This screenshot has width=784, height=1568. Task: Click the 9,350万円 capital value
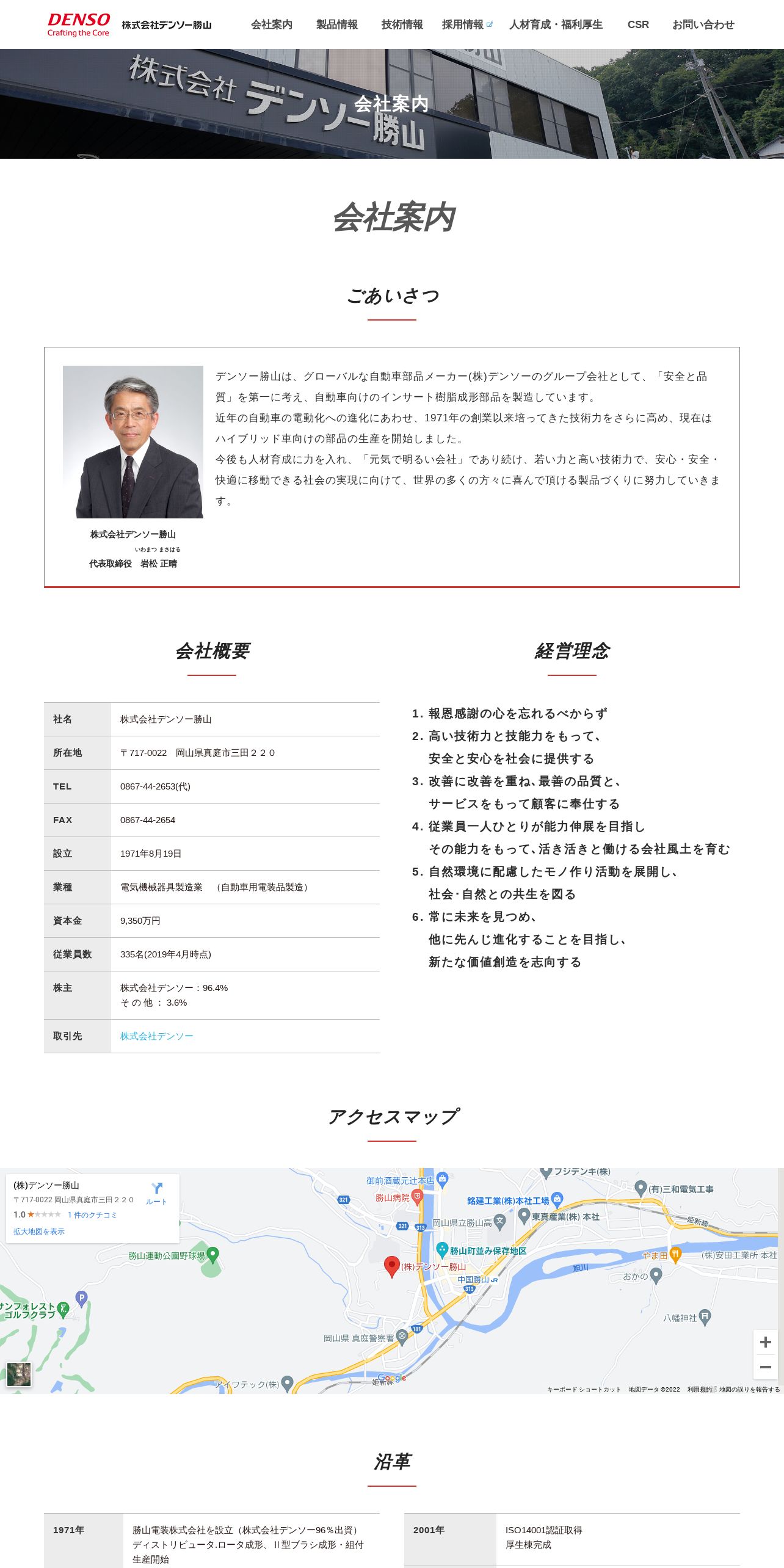(x=140, y=921)
